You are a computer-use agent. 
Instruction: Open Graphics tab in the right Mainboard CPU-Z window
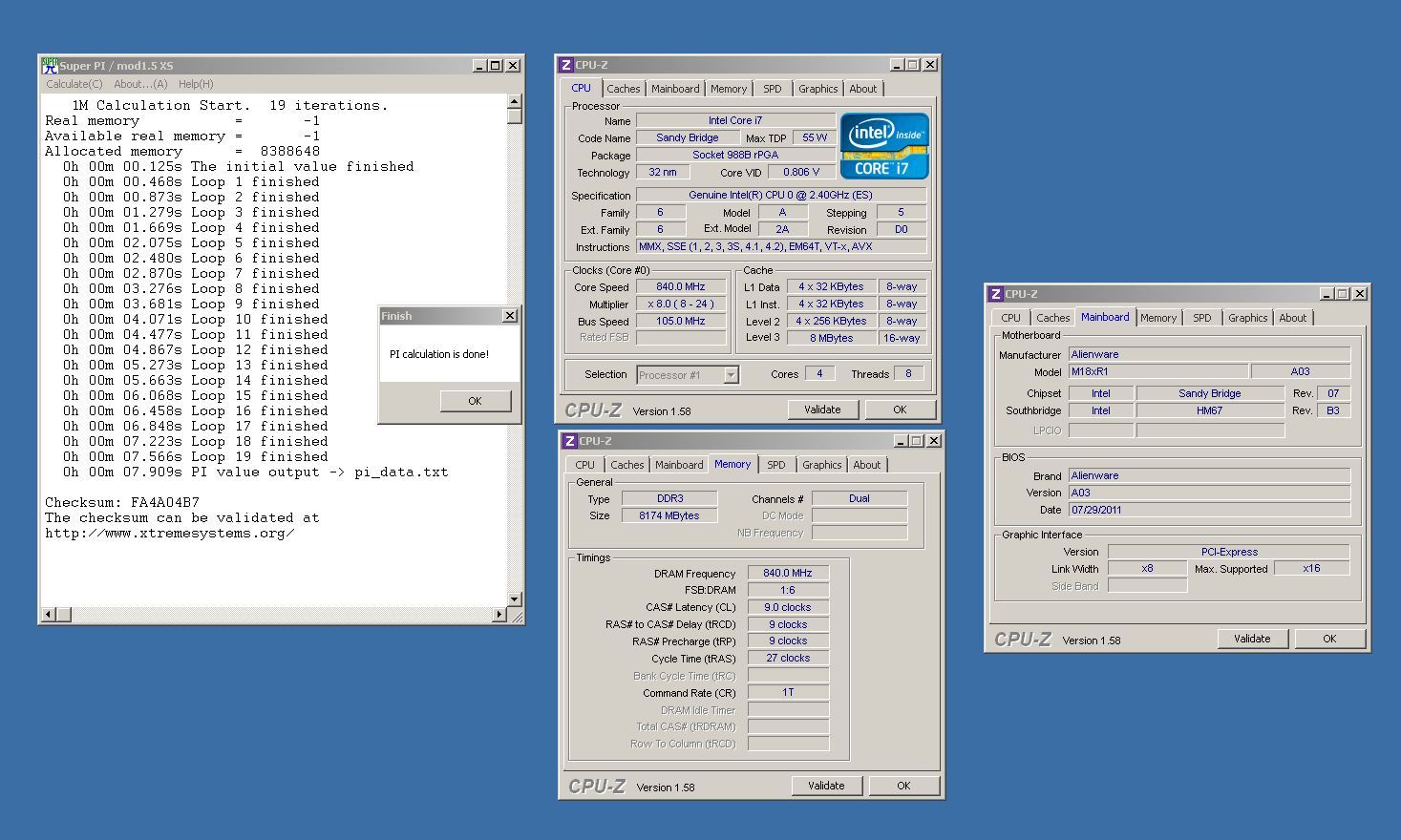(1248, 318)
